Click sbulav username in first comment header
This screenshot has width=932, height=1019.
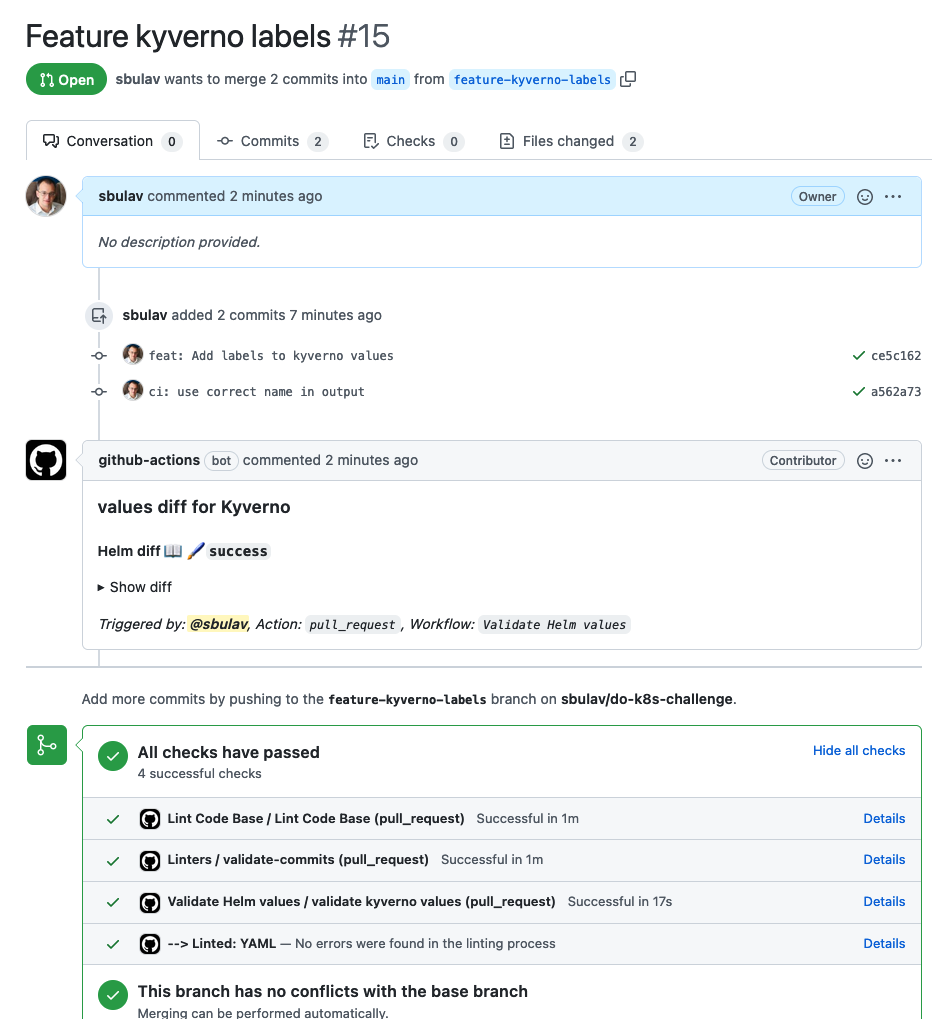tap(121, 196)
